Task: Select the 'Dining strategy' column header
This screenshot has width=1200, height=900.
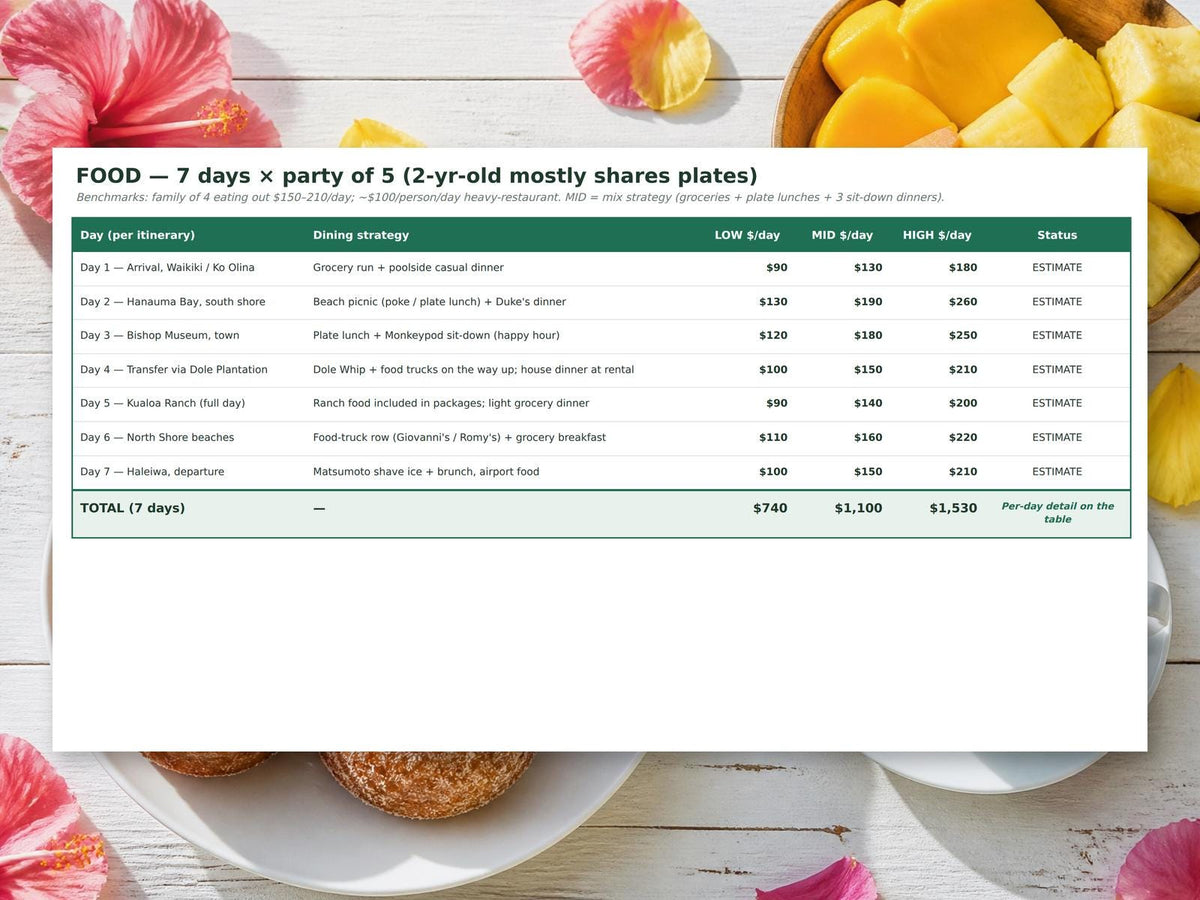Action: click(361, 235)
